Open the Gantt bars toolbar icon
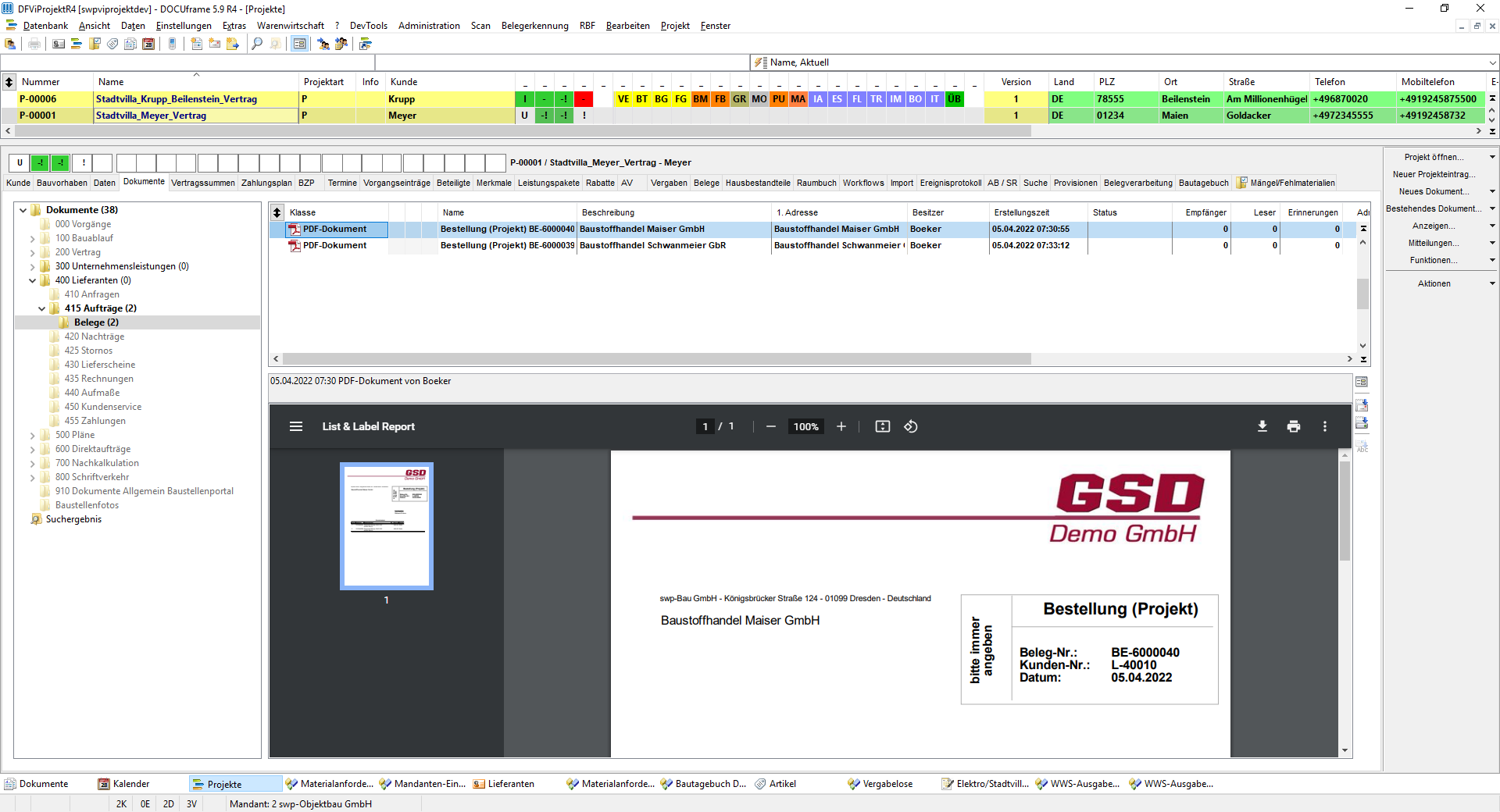 (x=77, y=44)
